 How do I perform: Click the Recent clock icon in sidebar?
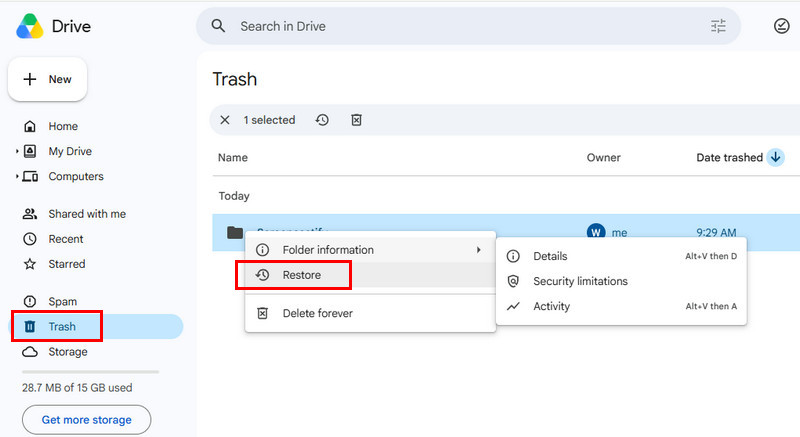[x=30, y=239]
